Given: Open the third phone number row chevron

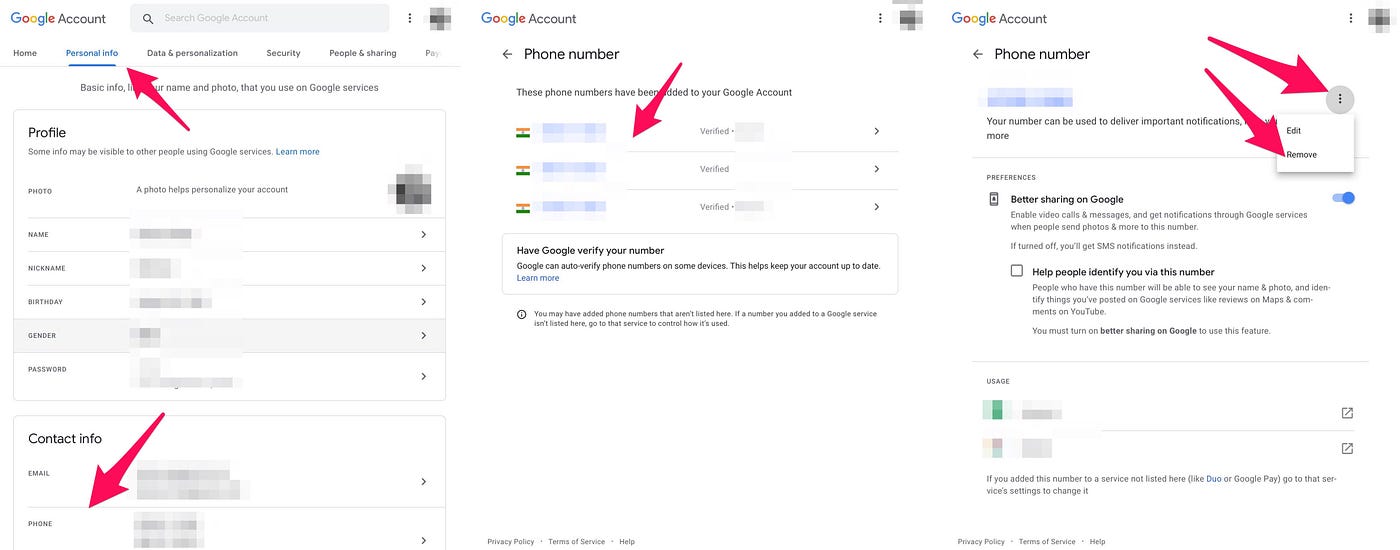Looking at the screenshot, I should point(876,207).
